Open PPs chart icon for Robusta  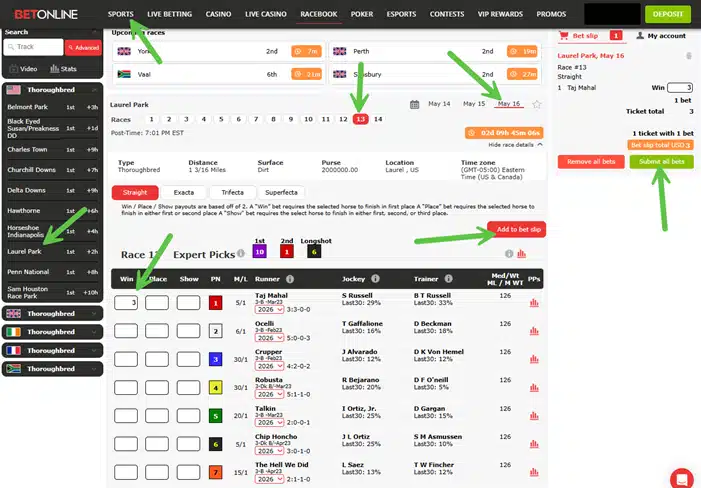pyautogui.click(x=534, y=388)
